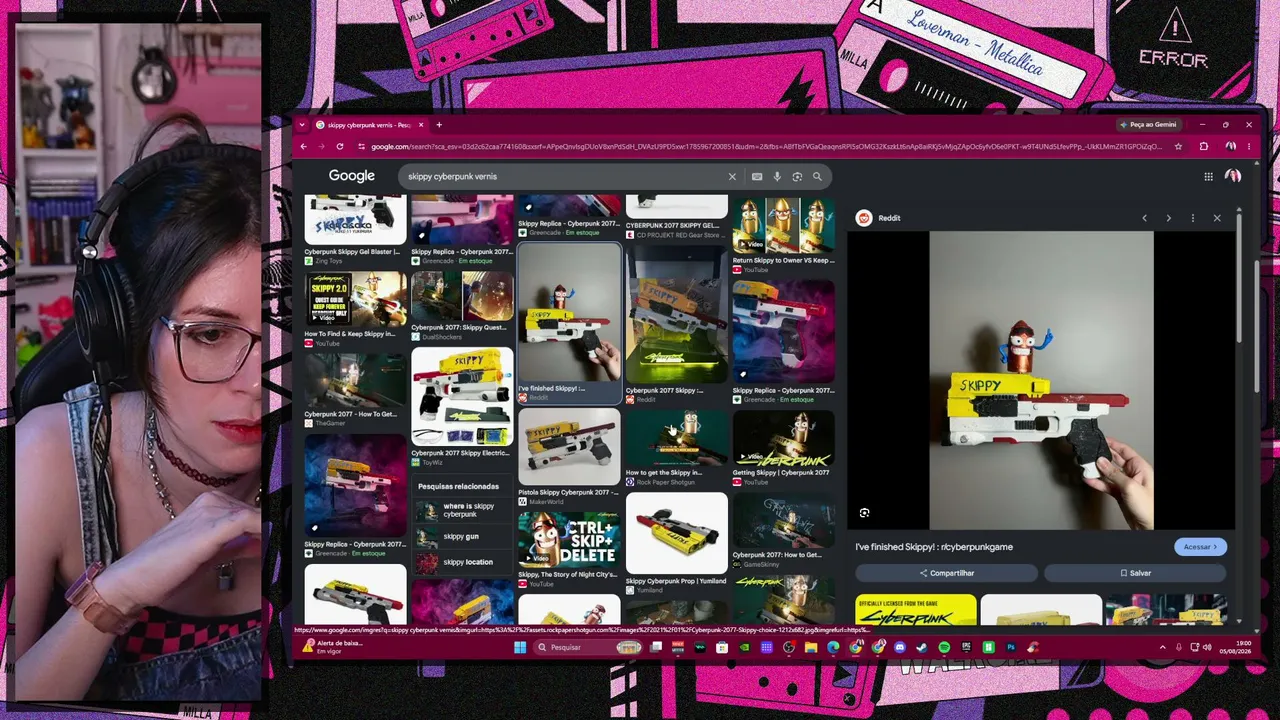Open Photoshop from the taskbar

pos(1011,647)
